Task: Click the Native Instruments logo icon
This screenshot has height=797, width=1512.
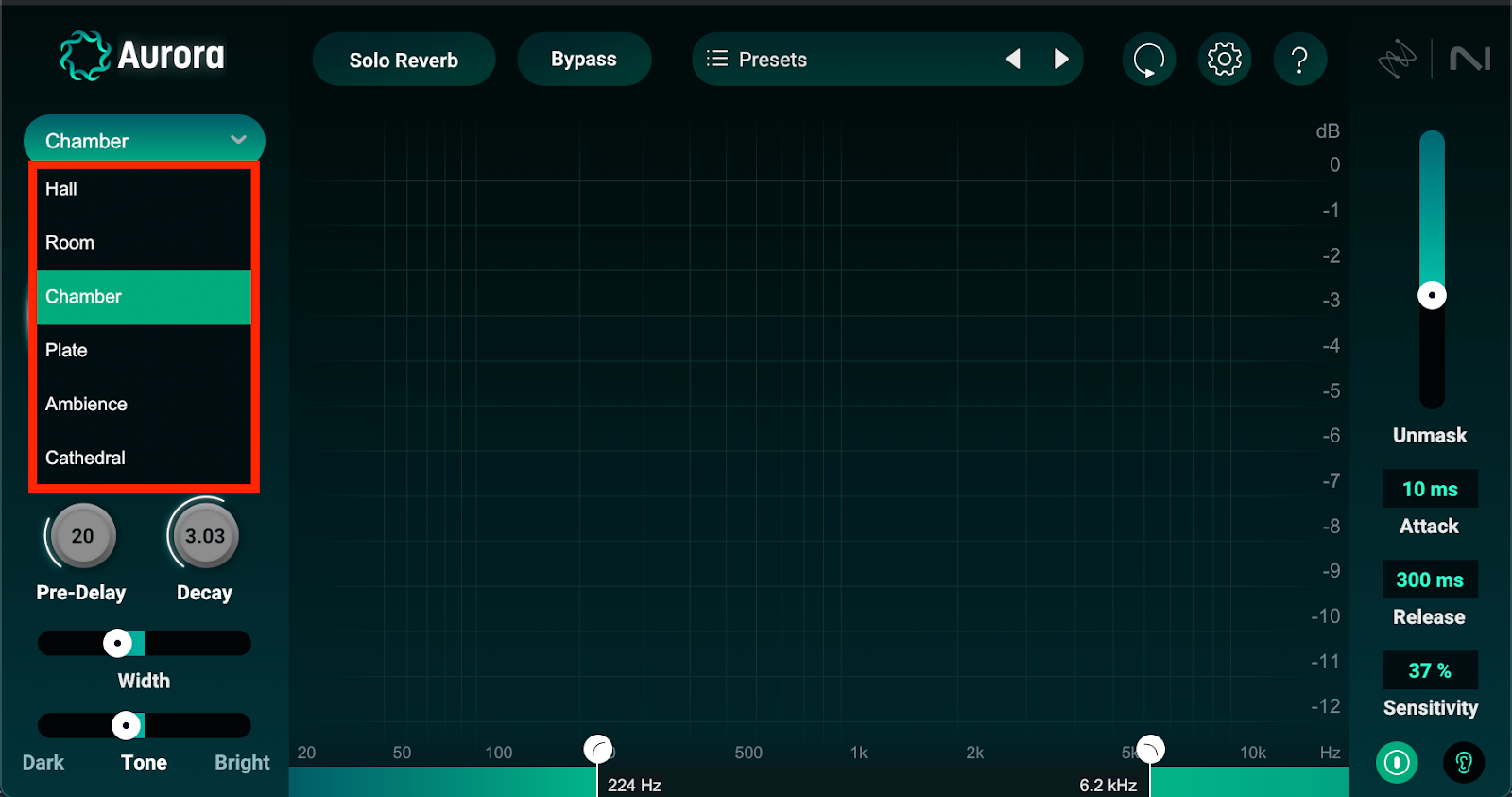Action: click(1469, 60)
